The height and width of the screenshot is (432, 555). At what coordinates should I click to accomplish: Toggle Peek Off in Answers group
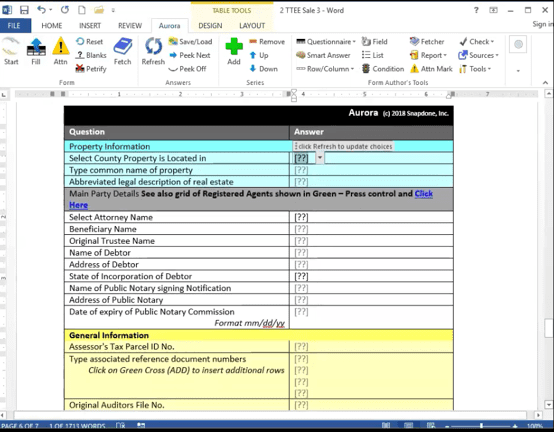pyautogui.click(x=187, y=69)
